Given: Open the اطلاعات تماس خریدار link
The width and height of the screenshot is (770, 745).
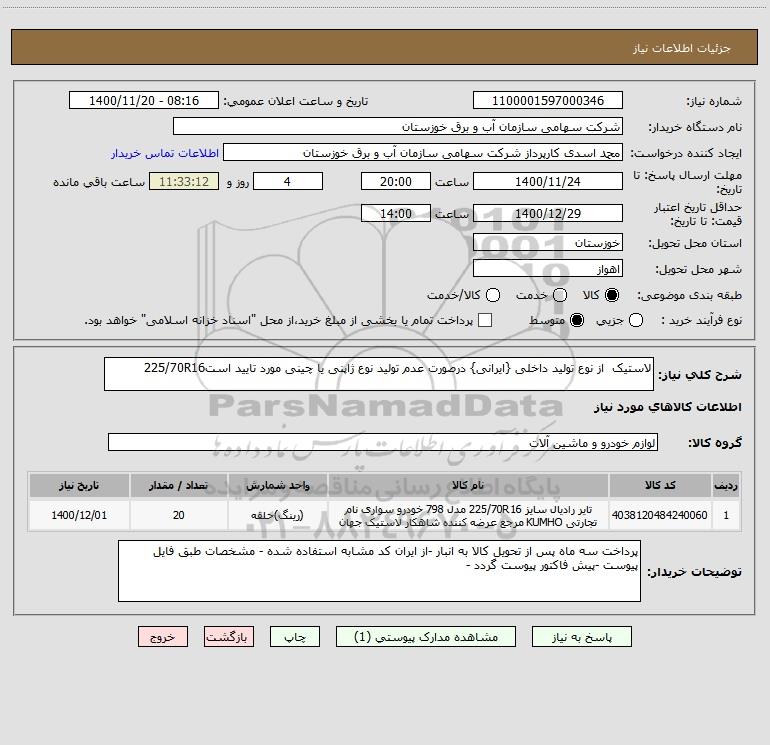Looking at the screenshot, I should pyautogui.click(x=165, y=153).
